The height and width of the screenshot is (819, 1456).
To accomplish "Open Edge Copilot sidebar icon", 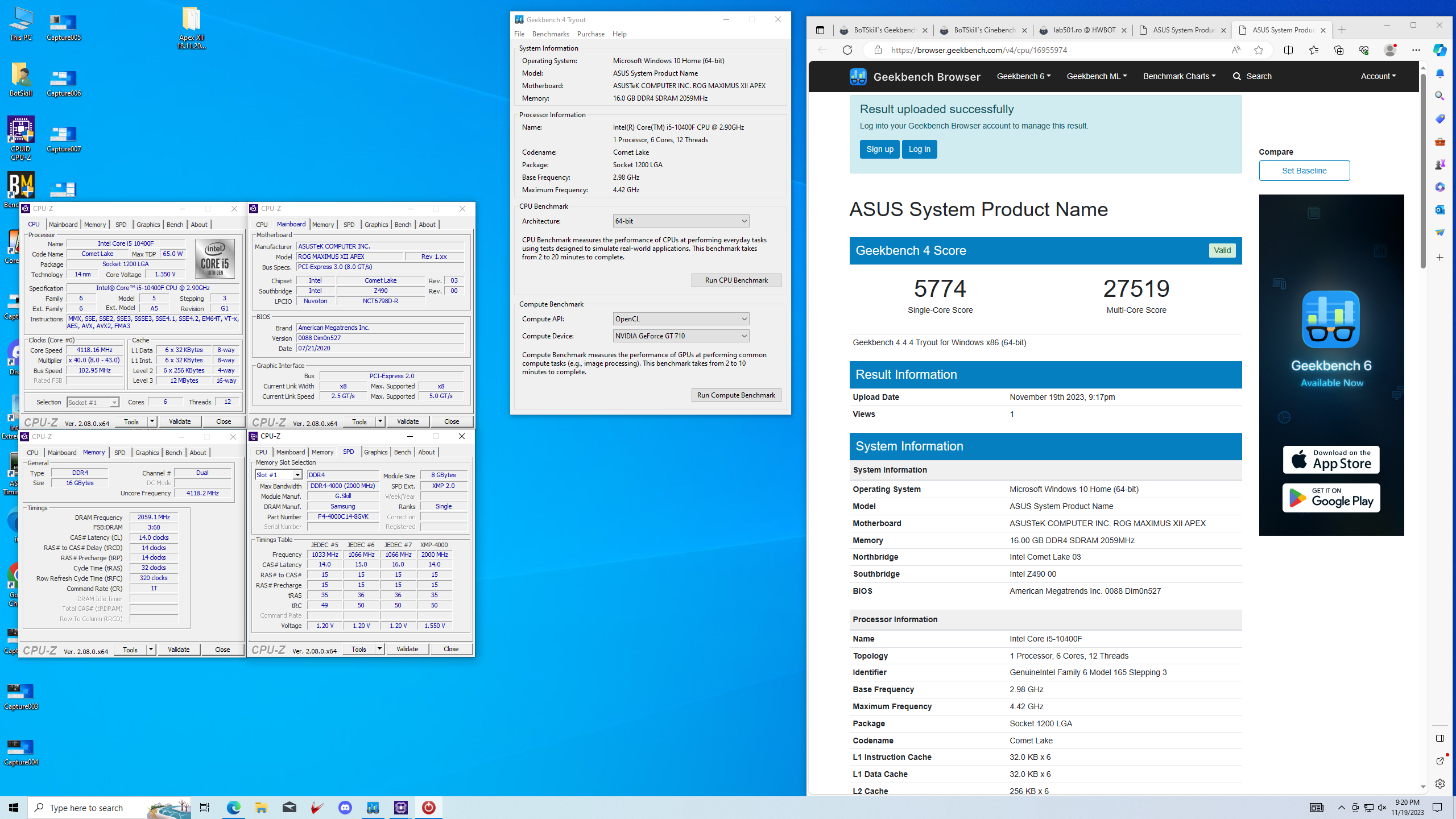I will point(1440,50).
